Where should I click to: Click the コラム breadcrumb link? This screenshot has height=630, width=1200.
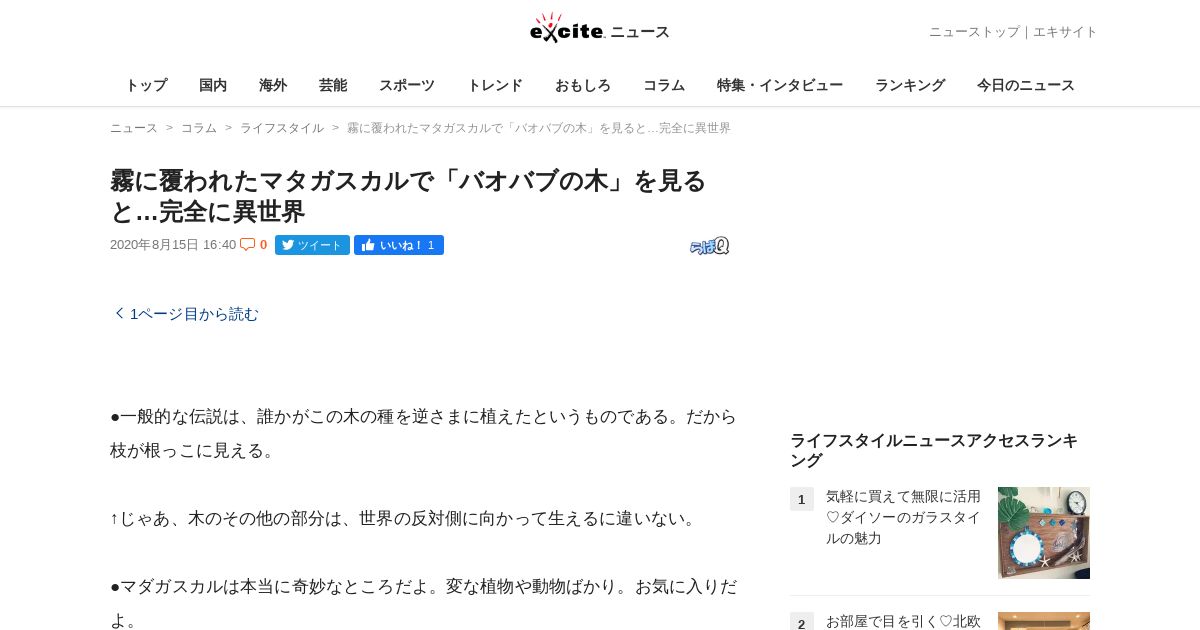199,128
